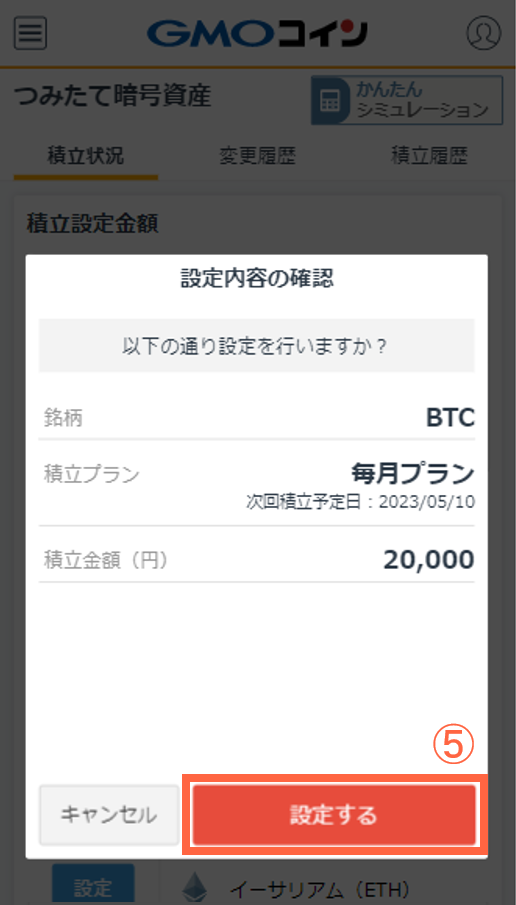516x905 pixels.
Task: Click the BTC value in 銘柄 row
Action: [450, 418]
